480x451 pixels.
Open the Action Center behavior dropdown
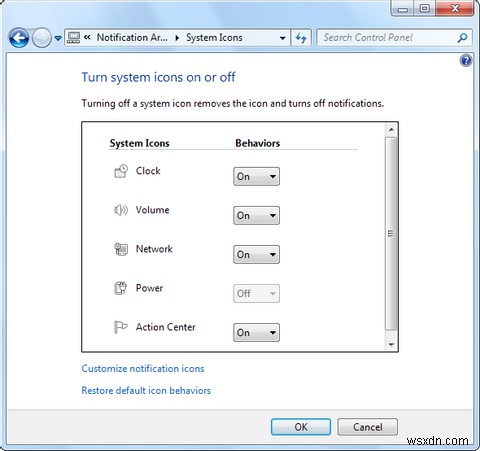256,332
